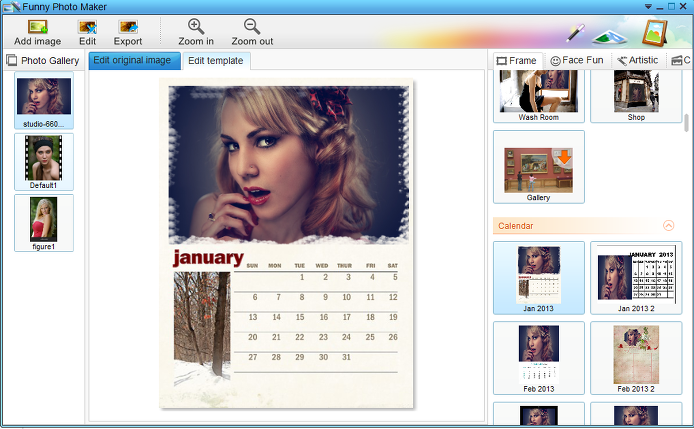The height and width of the screenshot is (429, 694).
Task: Click day 31 in the calendar preview
Action: tap(346, 357)
